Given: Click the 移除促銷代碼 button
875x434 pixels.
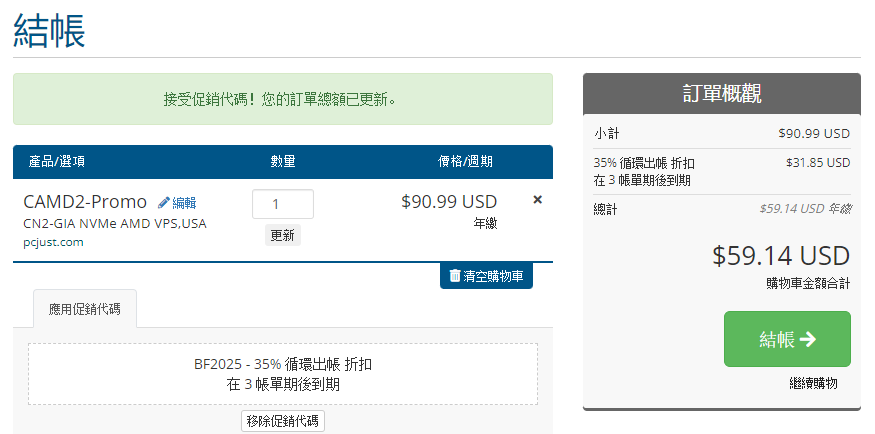Looking at the screenshot, I should pyautogui.click(x=283, y=421).
